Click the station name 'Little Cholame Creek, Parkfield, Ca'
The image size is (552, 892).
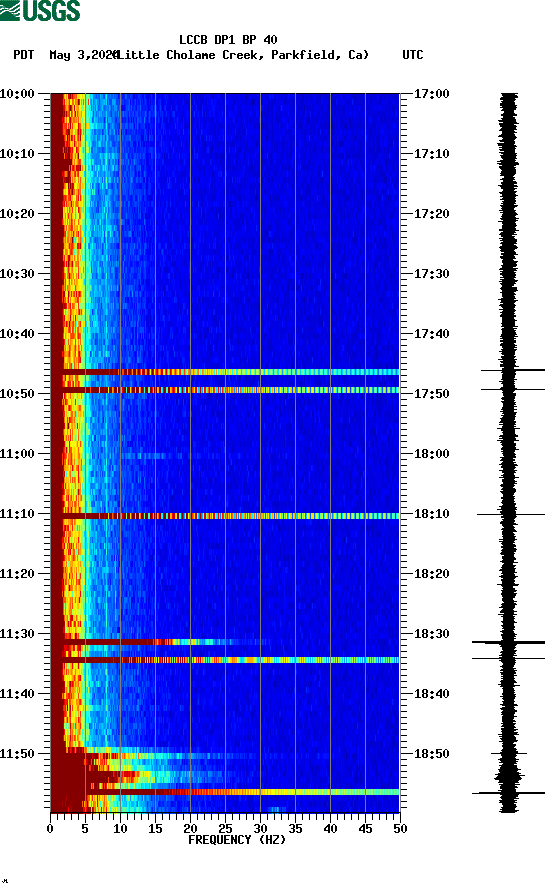[x=243, y=55]
